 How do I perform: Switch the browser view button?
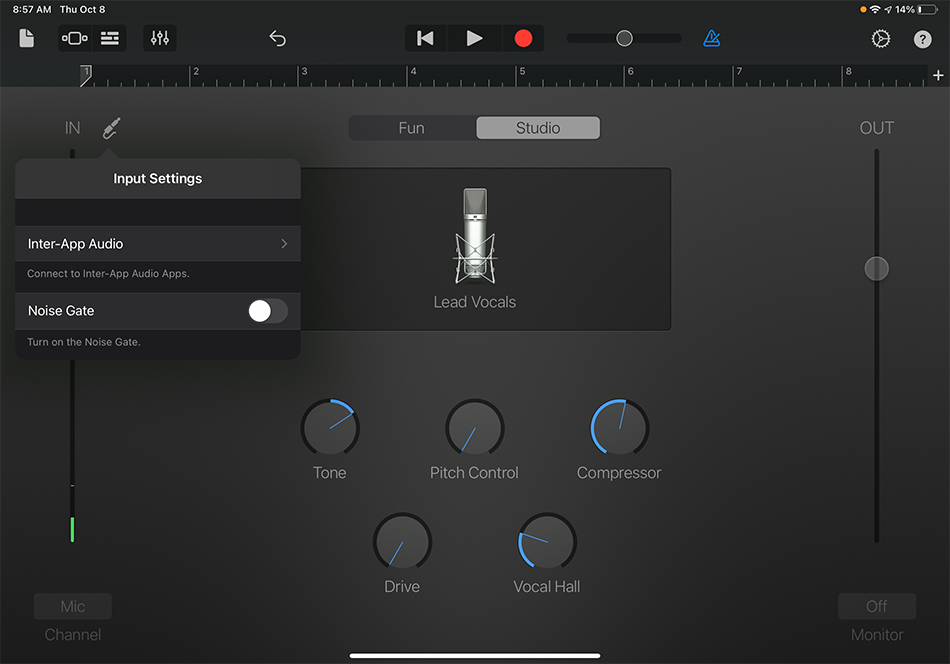[x=75, y=38]
